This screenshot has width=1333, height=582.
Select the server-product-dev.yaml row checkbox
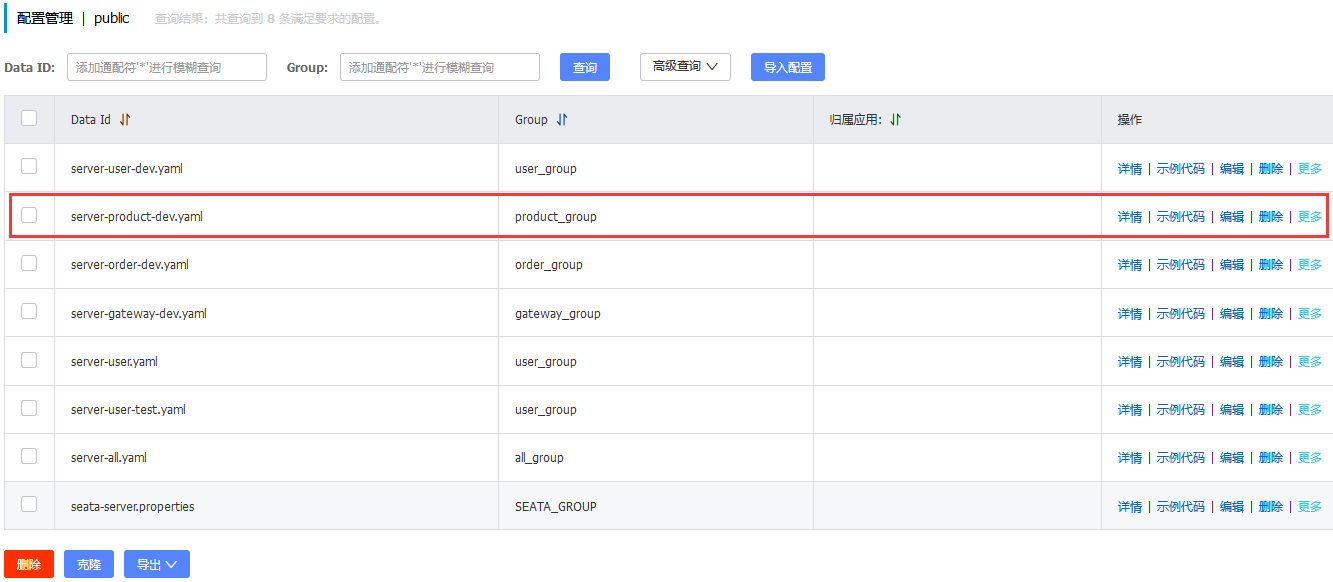click(29, 215)
